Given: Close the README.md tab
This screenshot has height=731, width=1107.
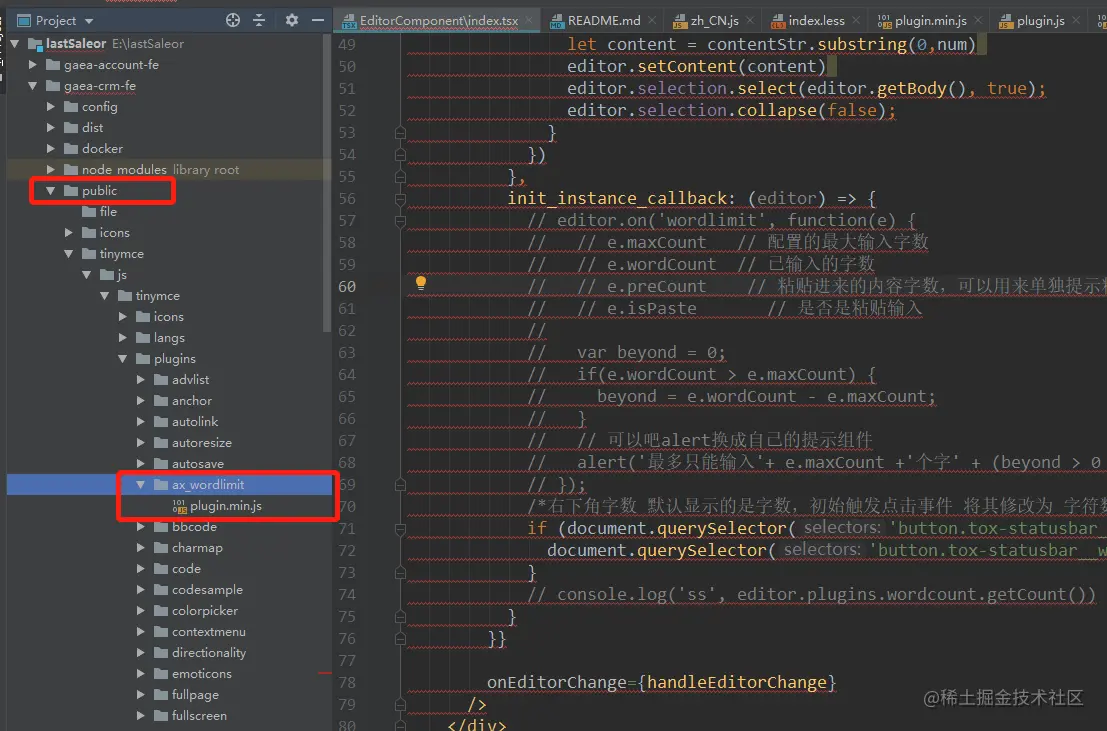Looking at the screenshot, I should point(651,20).
